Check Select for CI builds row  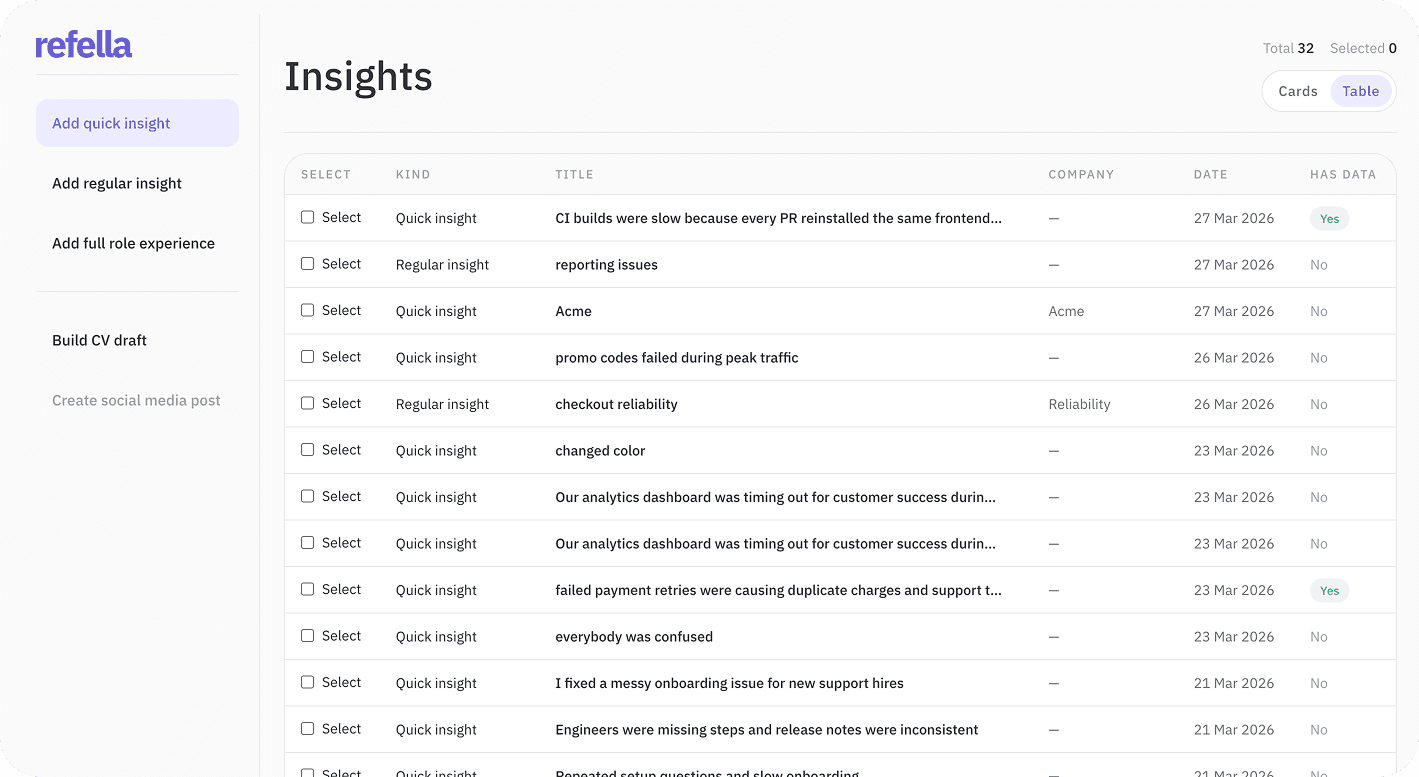pos(308,217)
